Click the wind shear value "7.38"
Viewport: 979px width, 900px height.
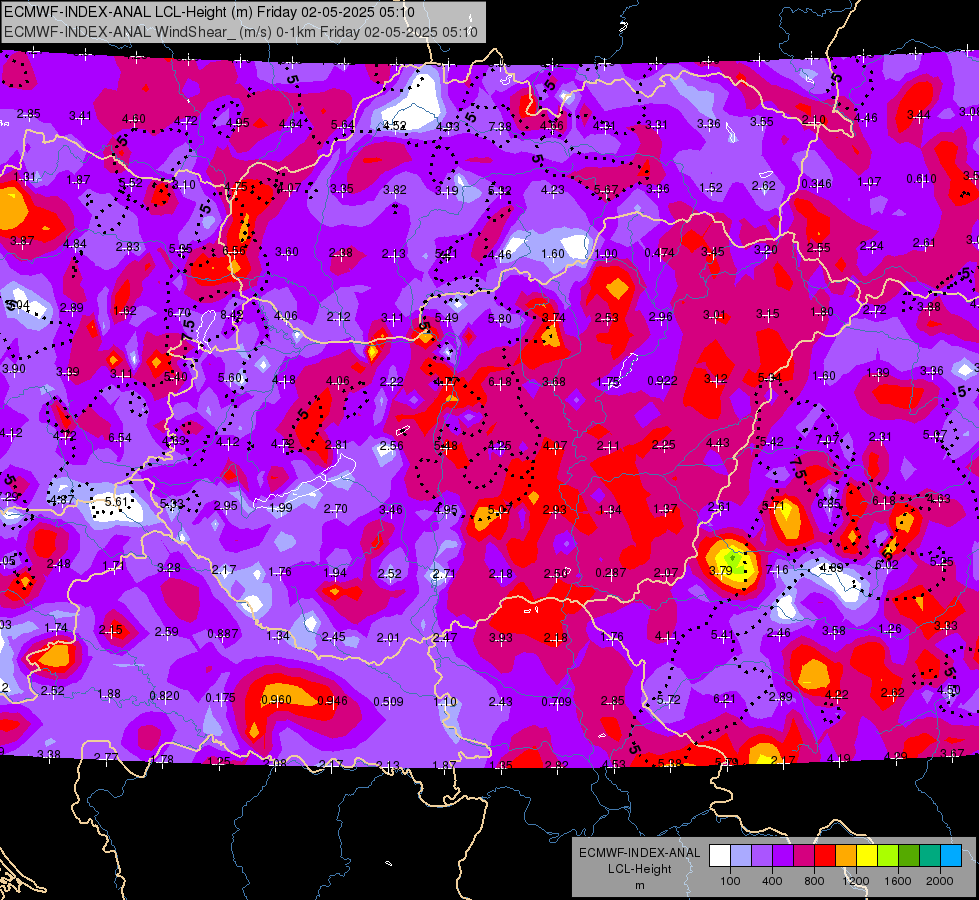pyautogui.click(x=500, y=127)
